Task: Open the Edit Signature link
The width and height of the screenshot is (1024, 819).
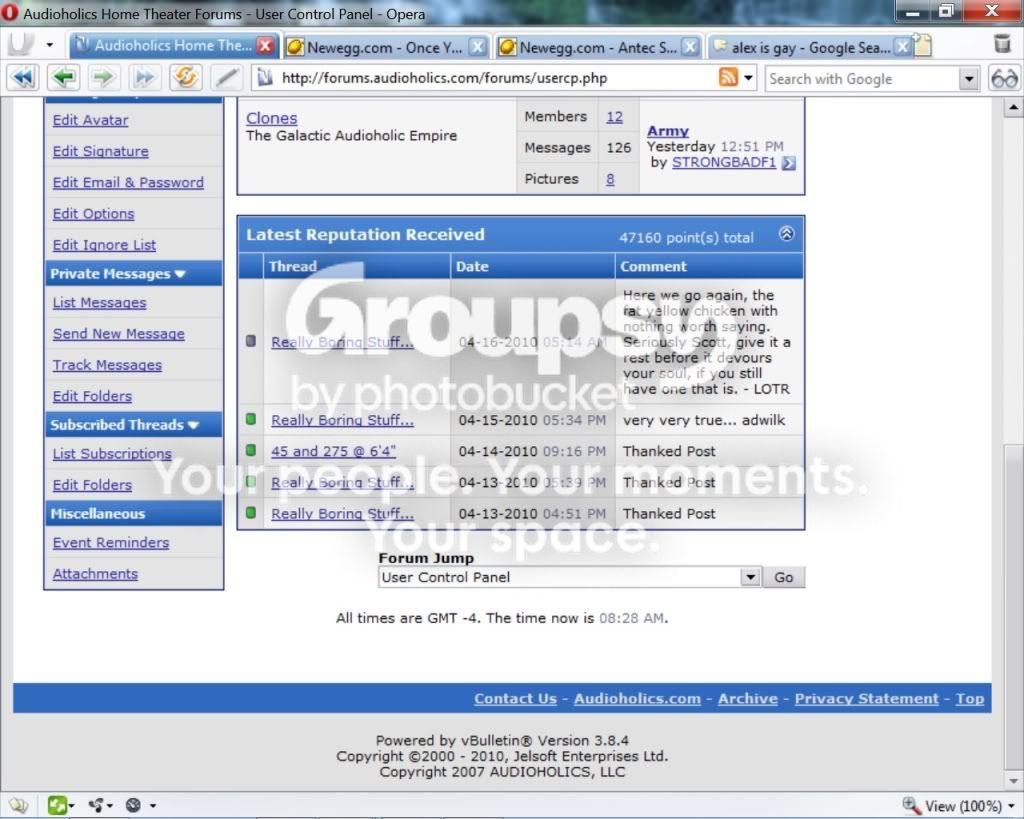Action: click(x=101, y=152)
